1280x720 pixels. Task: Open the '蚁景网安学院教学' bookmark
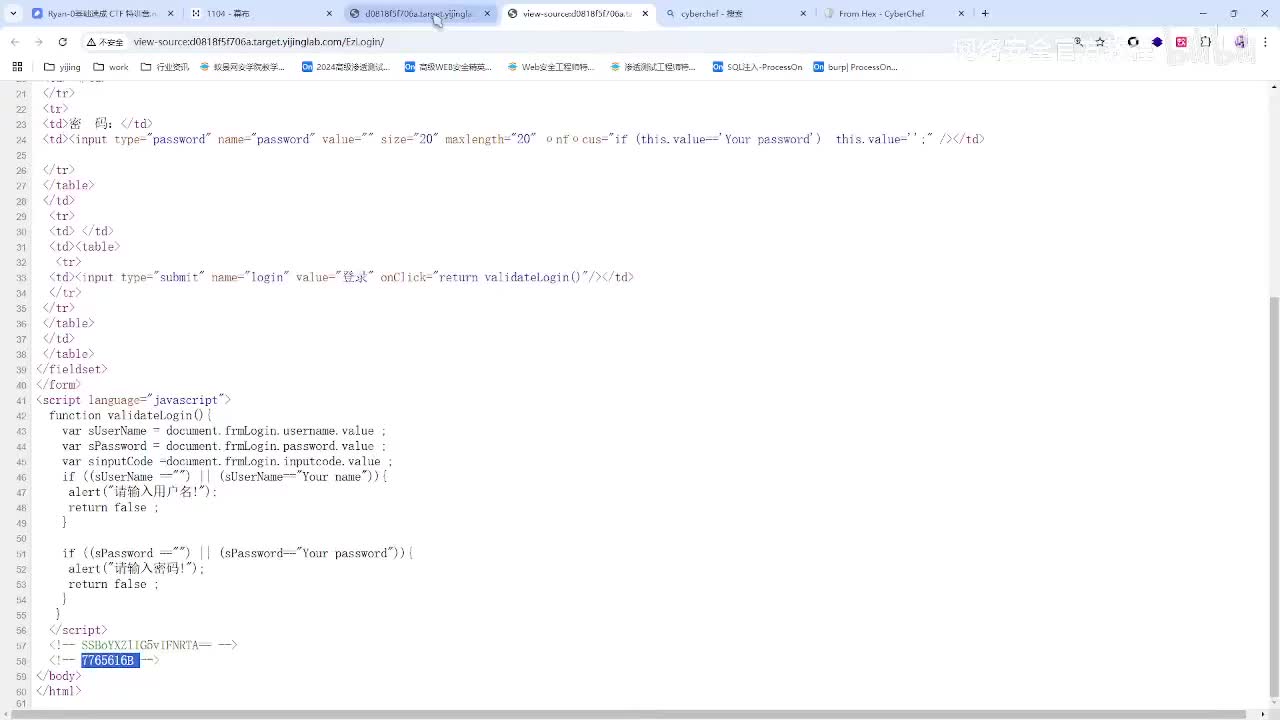pos(243,67)
